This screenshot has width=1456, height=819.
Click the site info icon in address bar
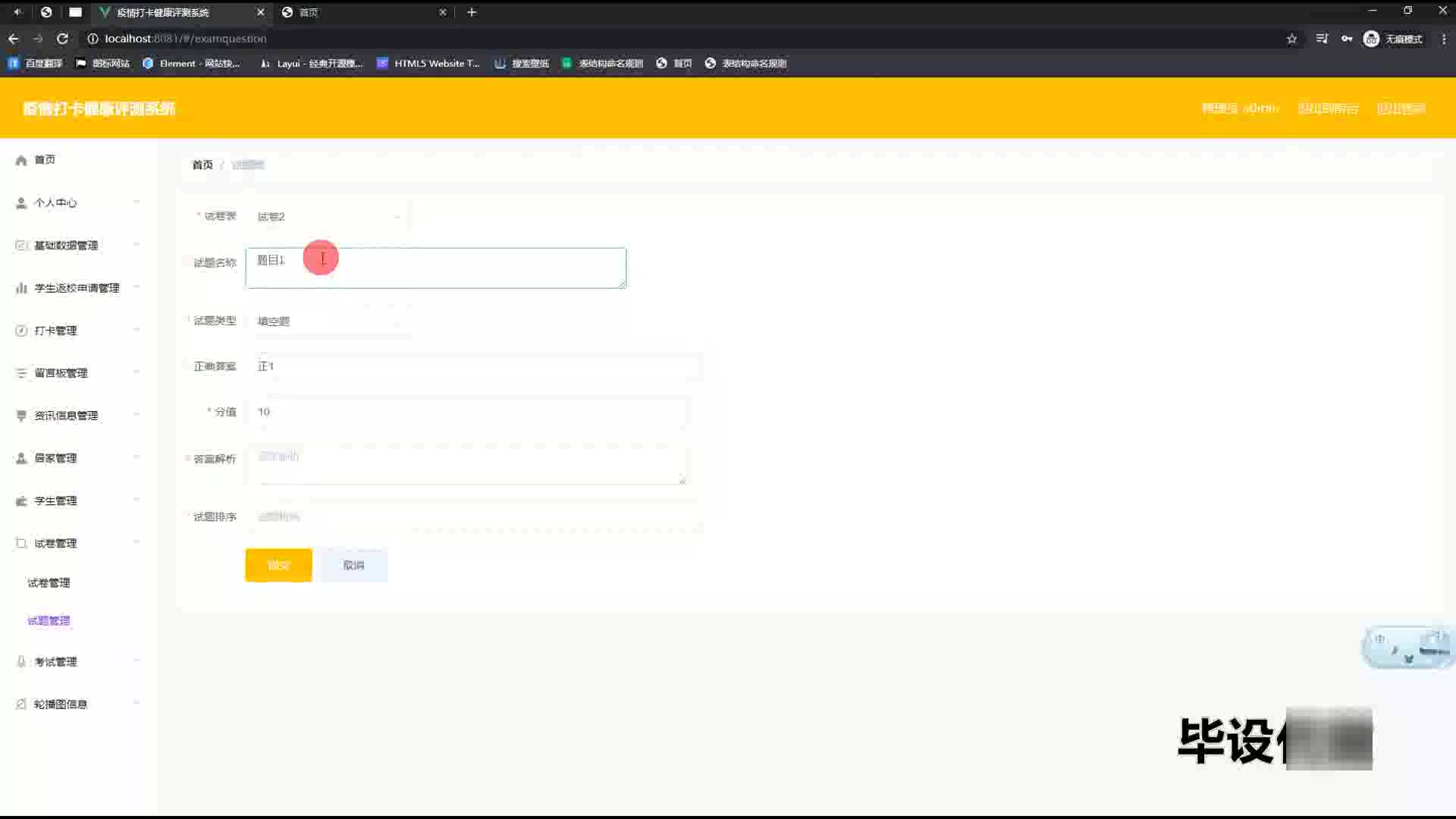93,39
